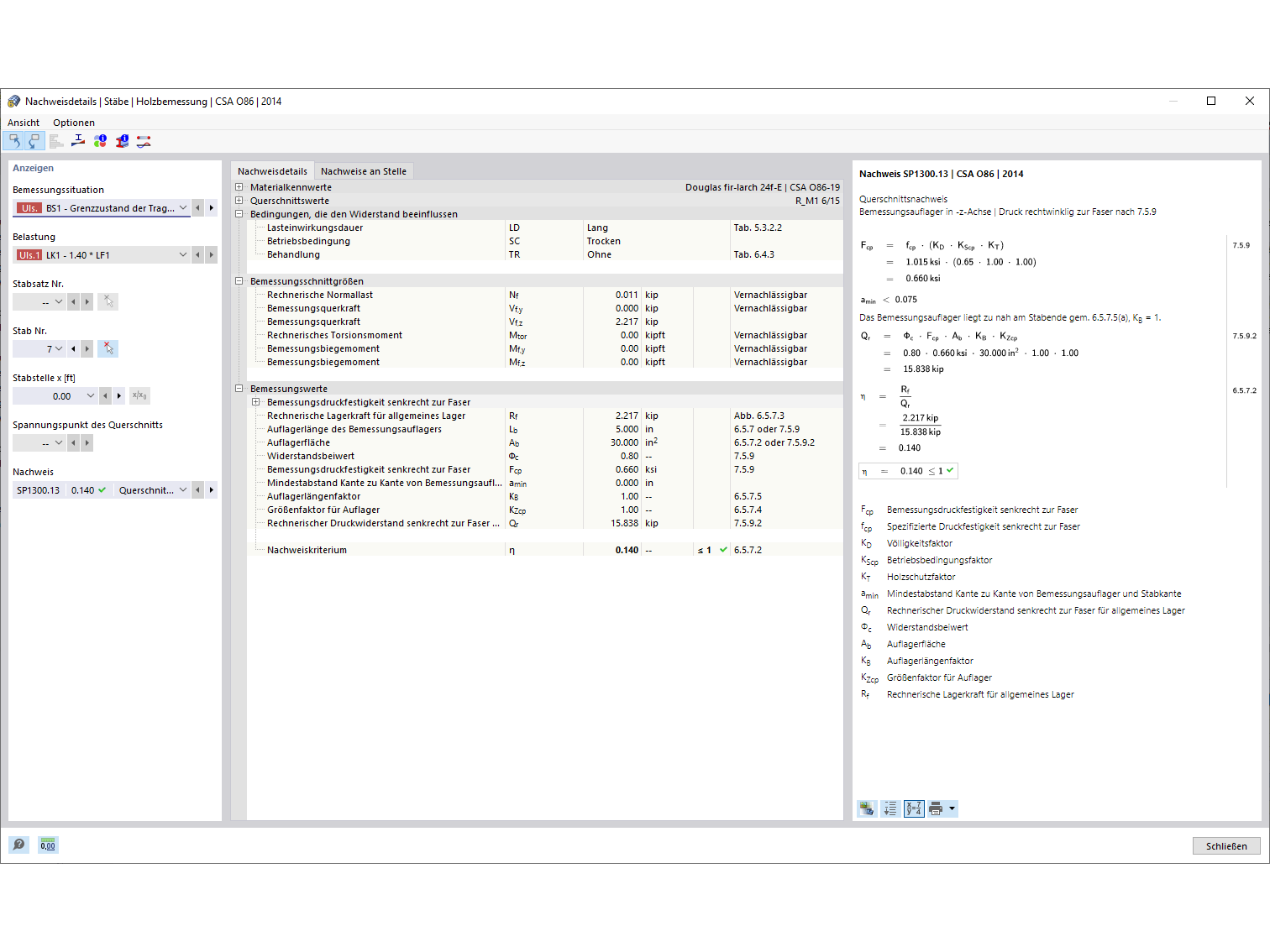The image size is (1270, 952).
Task: Click the Behandlung row
Action: tap(544, 254)
